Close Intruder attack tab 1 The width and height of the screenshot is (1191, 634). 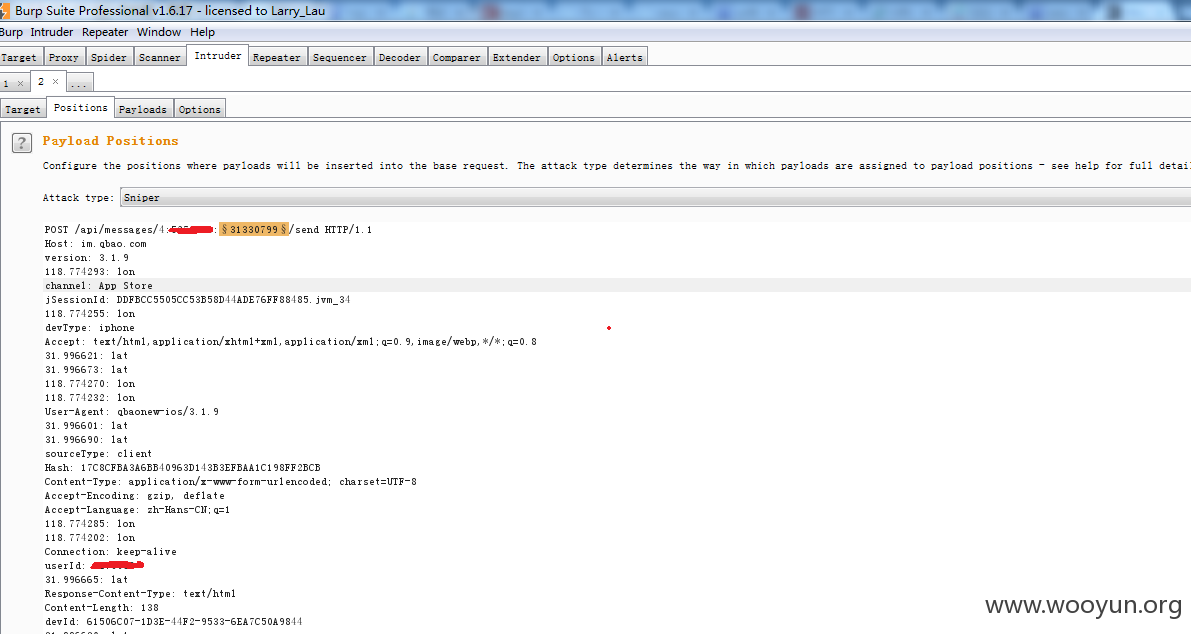pyautogui.click(x=21, y=84)
